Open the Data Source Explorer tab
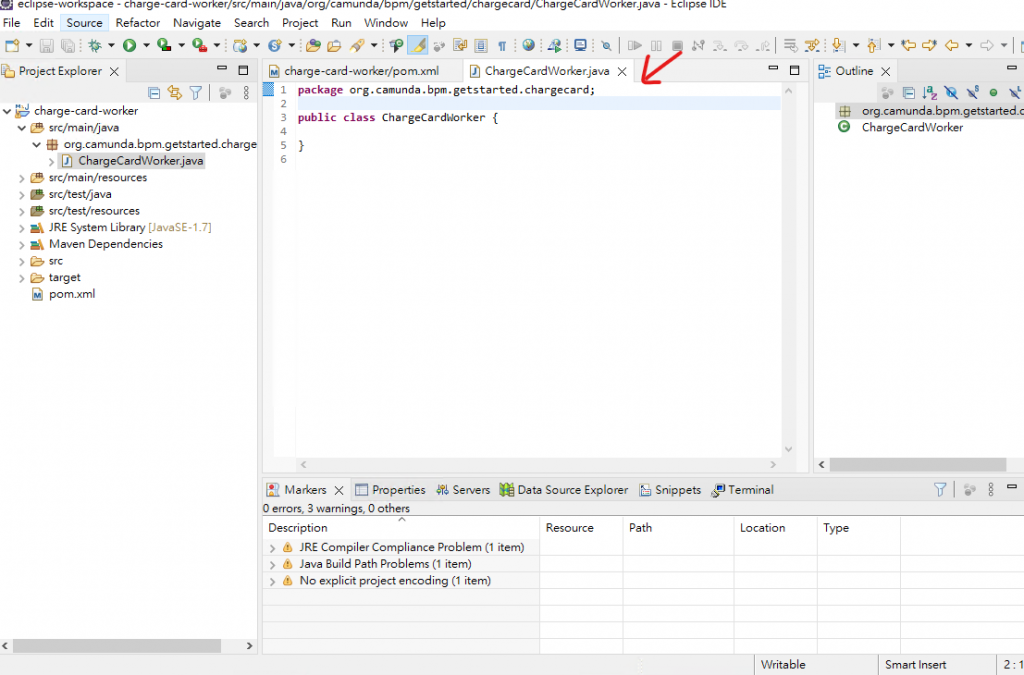Image resolution: width=1024 pixels, height=675 pixels. [564, 490]
